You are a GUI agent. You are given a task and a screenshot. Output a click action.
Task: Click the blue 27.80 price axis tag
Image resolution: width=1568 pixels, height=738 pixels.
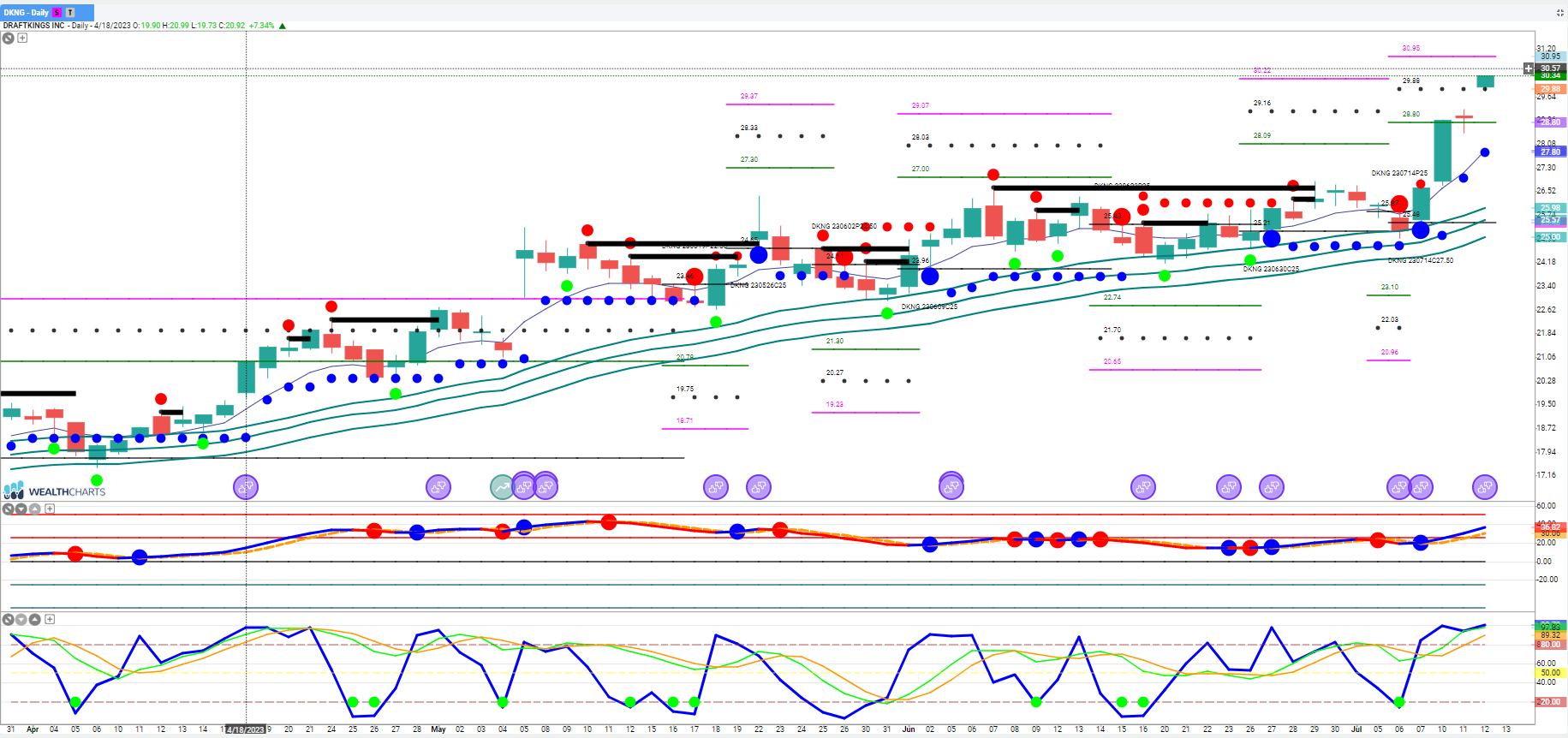1551,152
